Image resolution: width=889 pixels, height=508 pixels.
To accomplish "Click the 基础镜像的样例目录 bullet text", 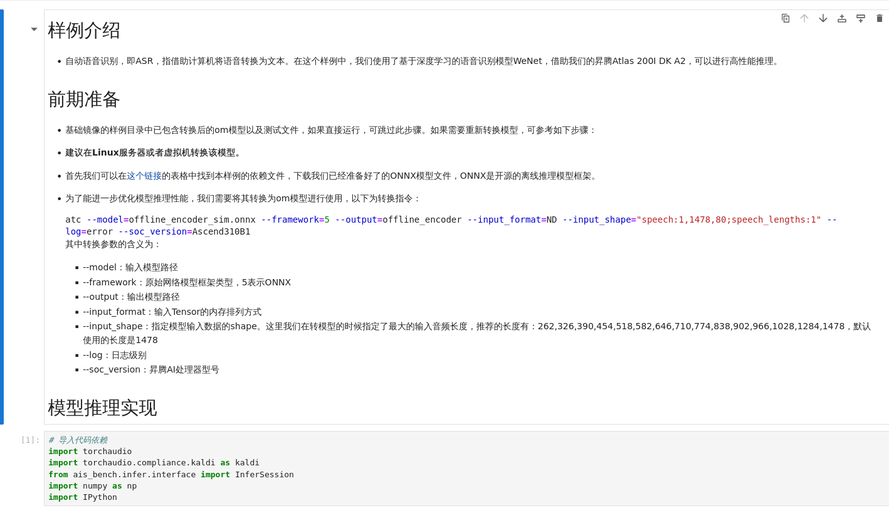I will [x=331, y=130].
